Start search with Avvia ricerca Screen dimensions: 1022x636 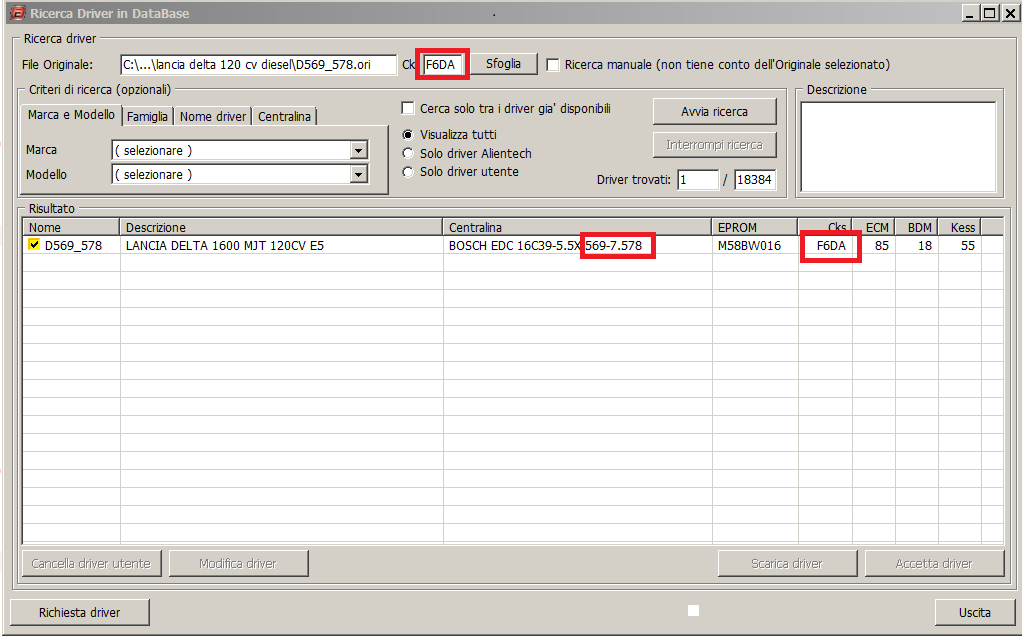714,111
